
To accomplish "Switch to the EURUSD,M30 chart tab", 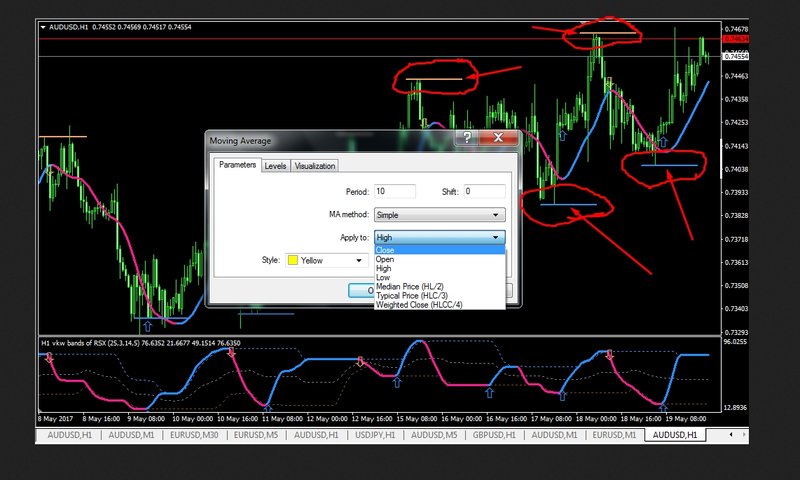I will coord(194,435).
